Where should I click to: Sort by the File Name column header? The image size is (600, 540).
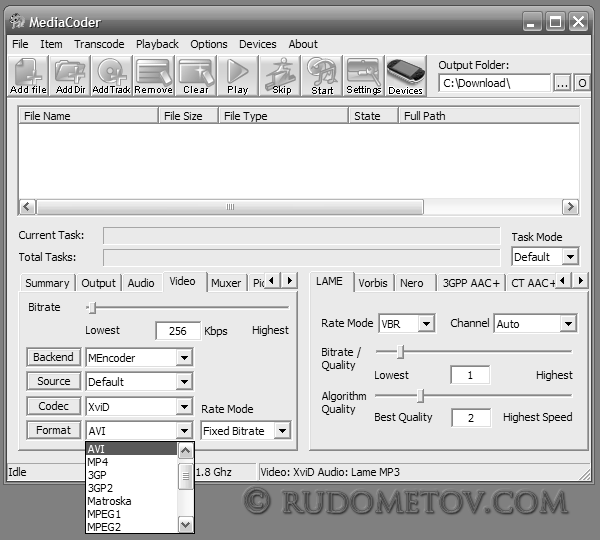[x=88, y=116]
